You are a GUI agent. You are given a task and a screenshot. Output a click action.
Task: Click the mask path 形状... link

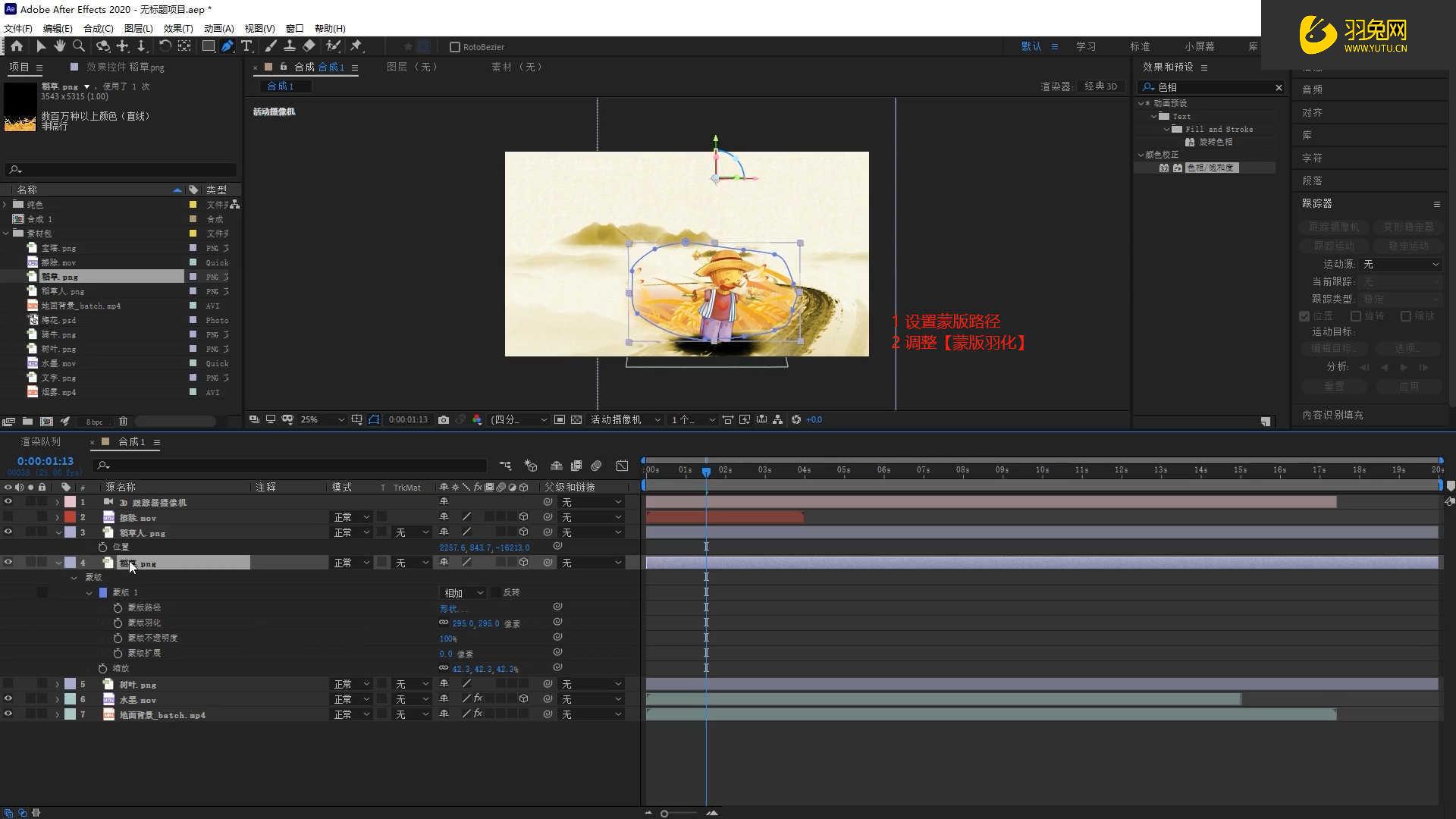[x=453, y=608]
